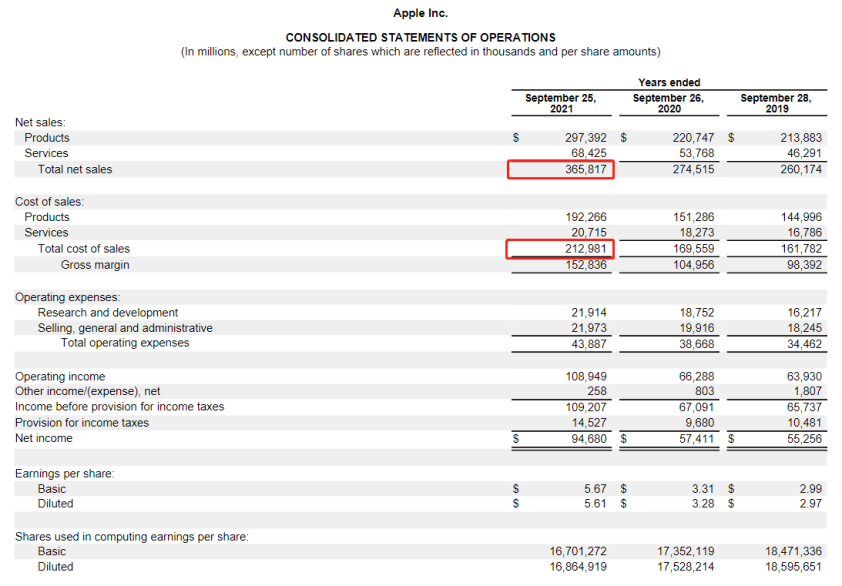Click the services cost value 20,715
The height and width of the screenshot is (586, 842).
pyautogui.click(x=589, y=233)
